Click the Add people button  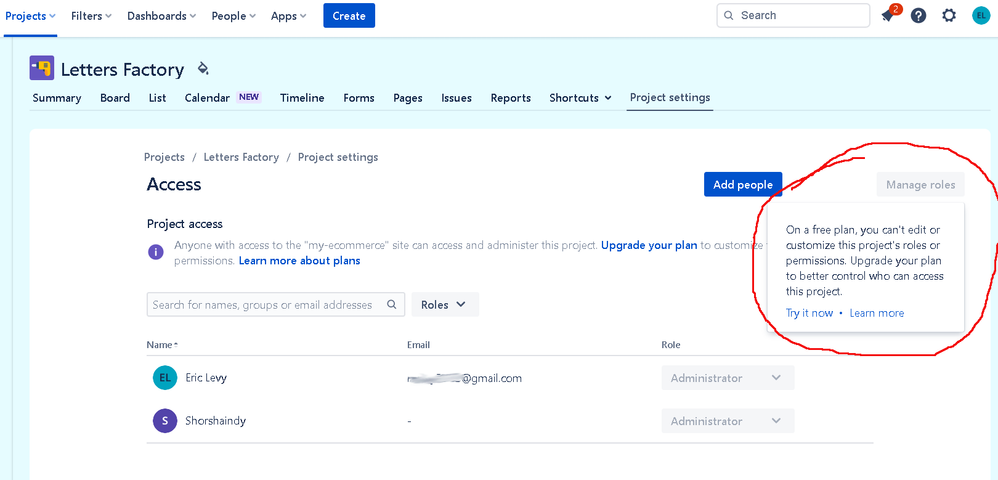pyautogui.click(x=743, y=185)
